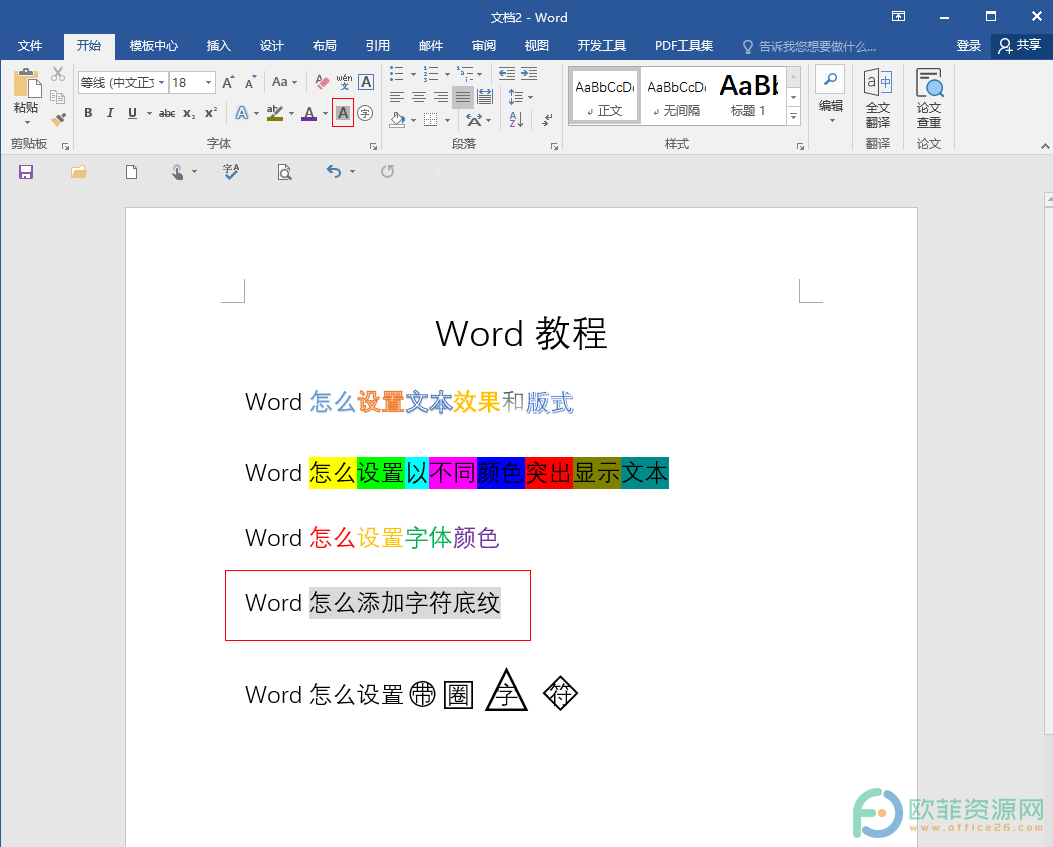The width and height of the screenshot is (1053, 847).
Task: Switch to the 布局 tab
Action: tap(324, 46)
